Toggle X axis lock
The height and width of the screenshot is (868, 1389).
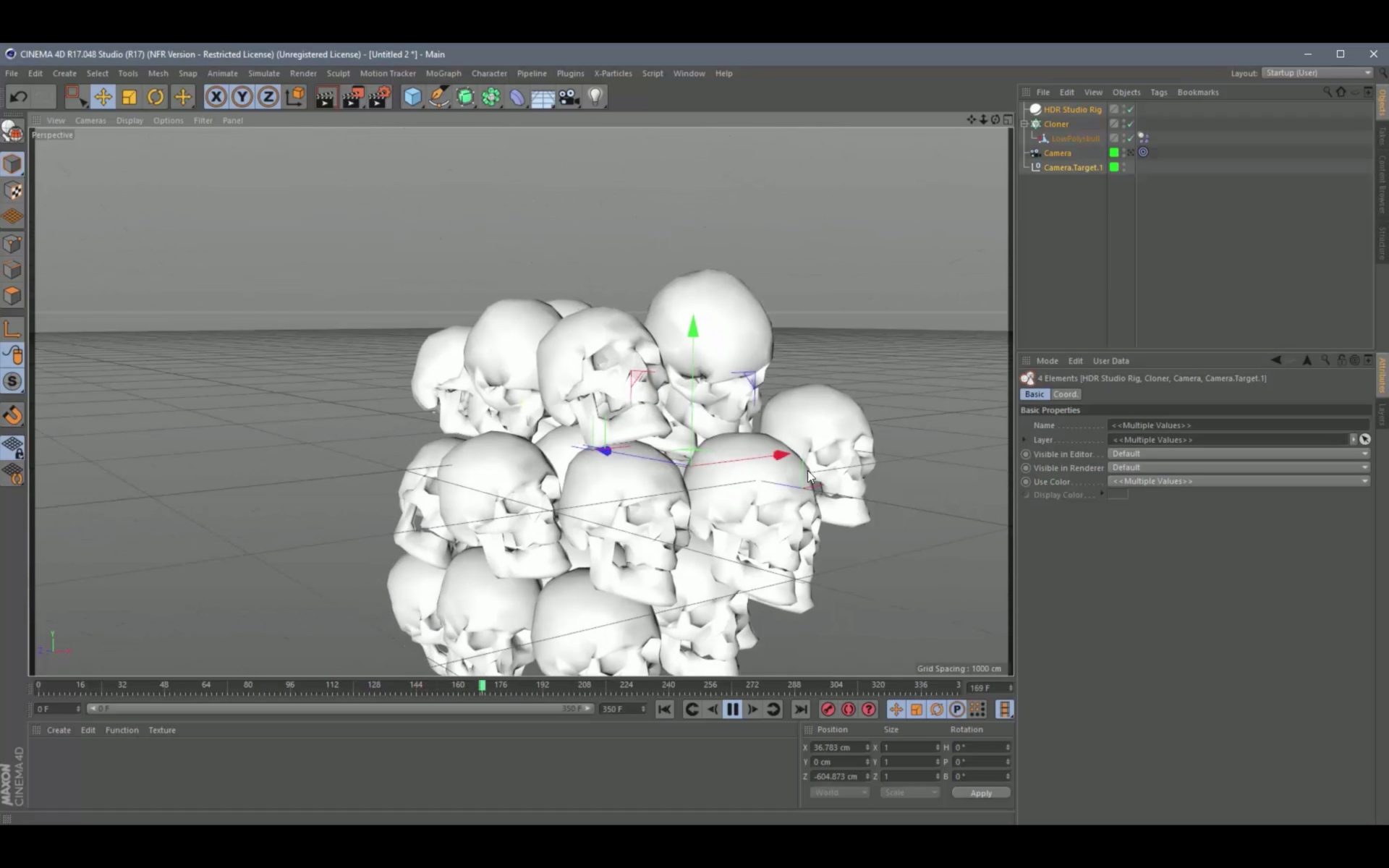tap(216, 97)
